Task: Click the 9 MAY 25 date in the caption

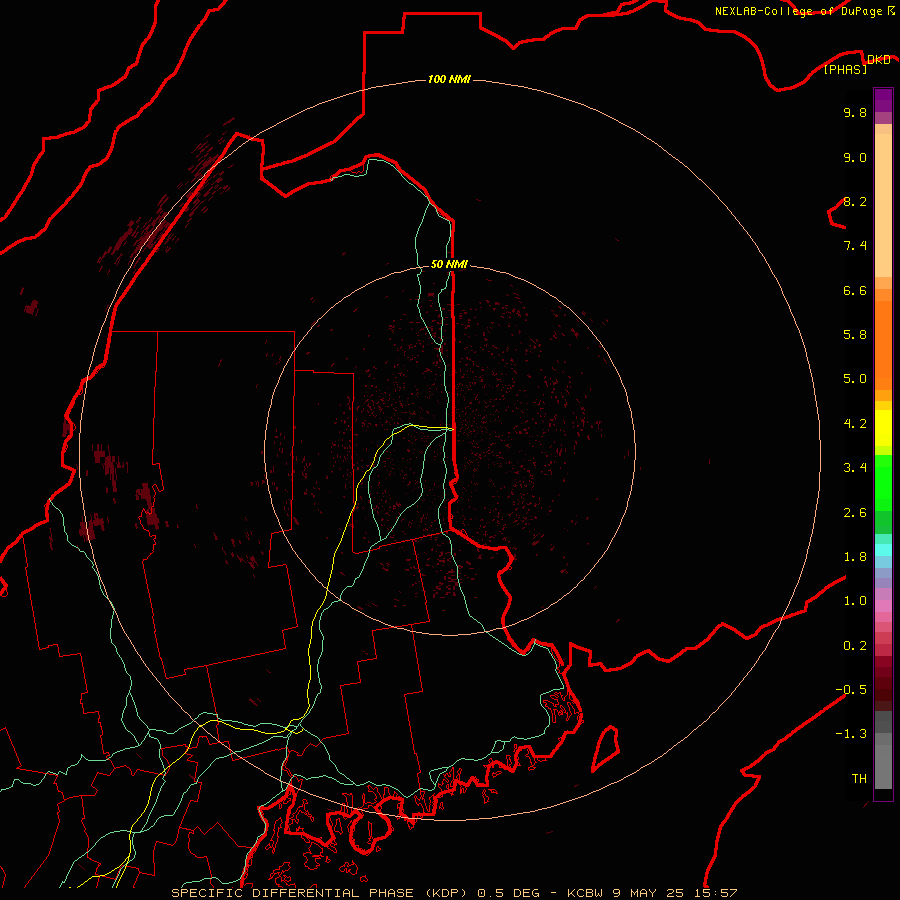Action: [649, 893]
